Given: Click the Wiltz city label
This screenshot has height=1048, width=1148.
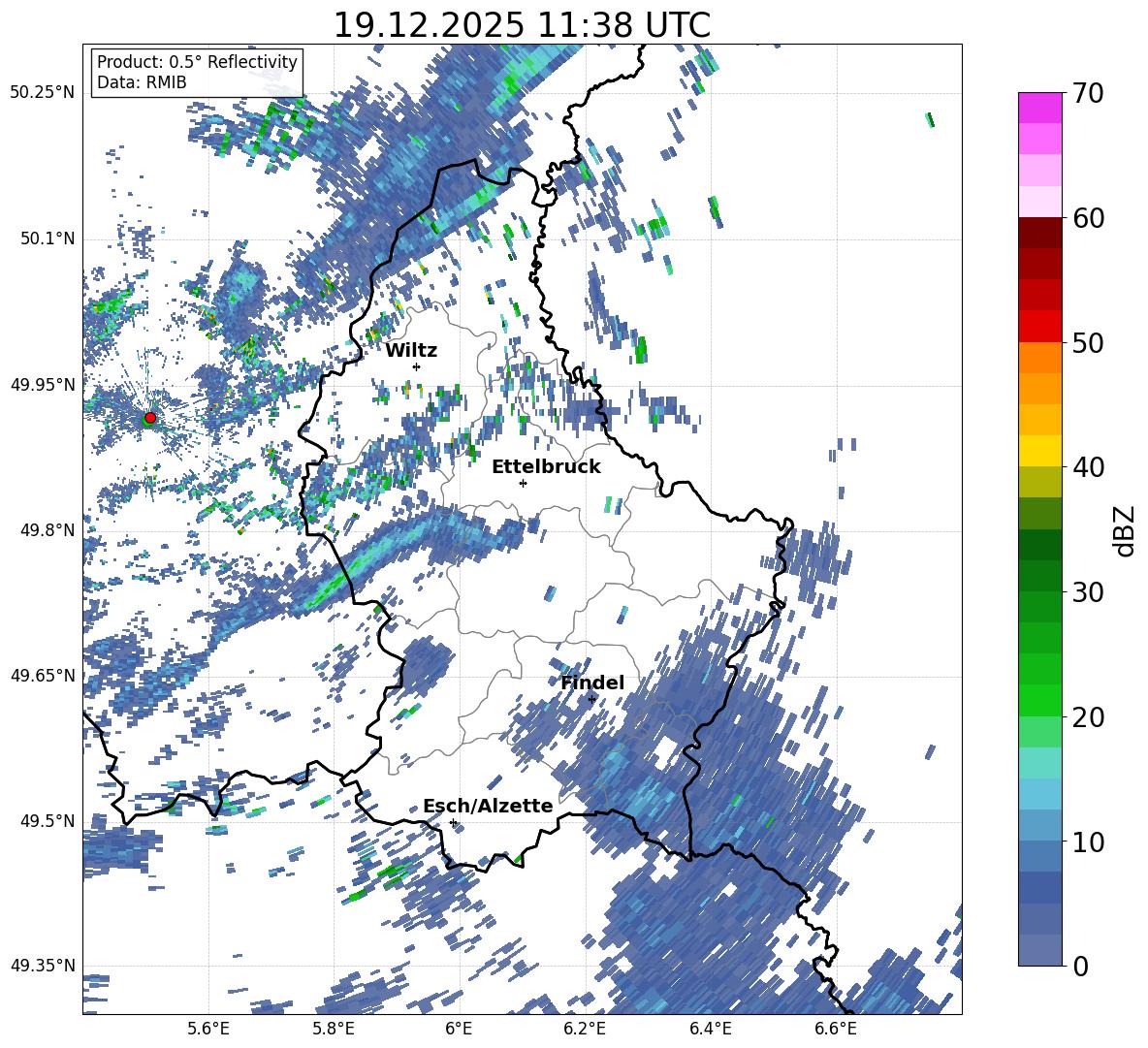Looking at the screenshot, I should click(x=411, y=351).
